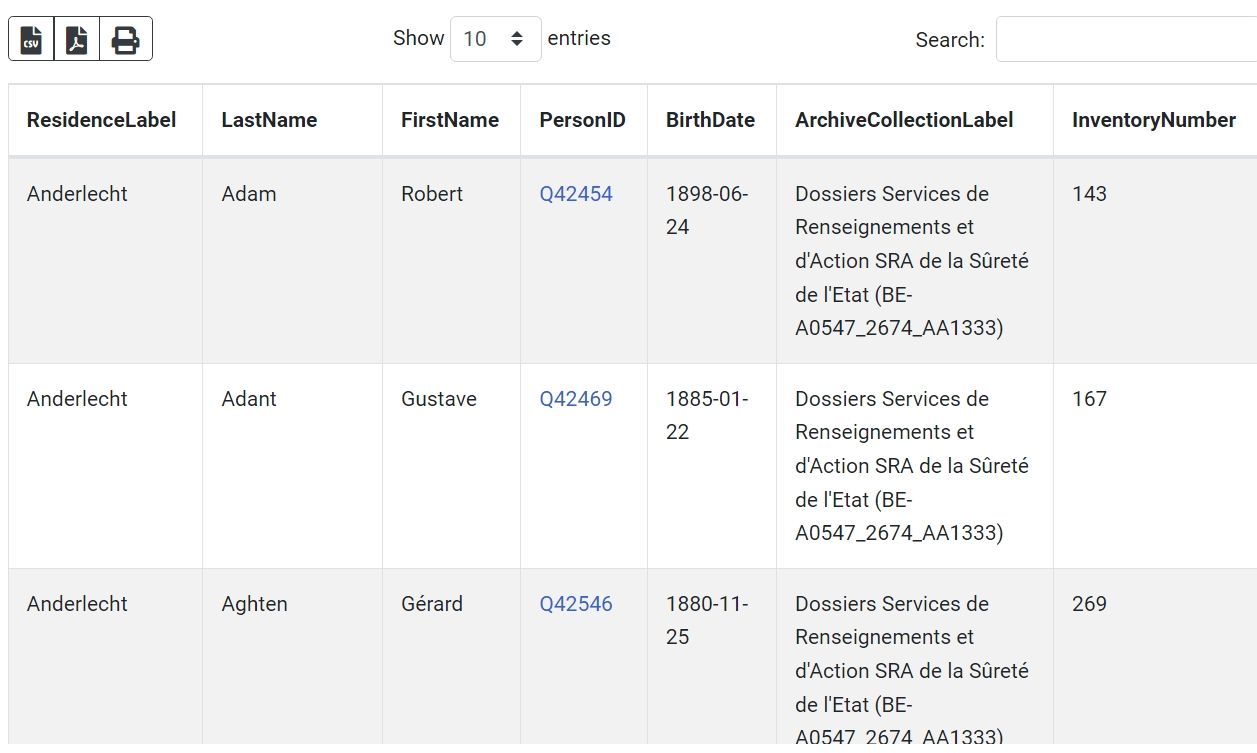Select inventory number 143
The width and height of the screenshot is (1257, 753).
tap(1089, 194)
